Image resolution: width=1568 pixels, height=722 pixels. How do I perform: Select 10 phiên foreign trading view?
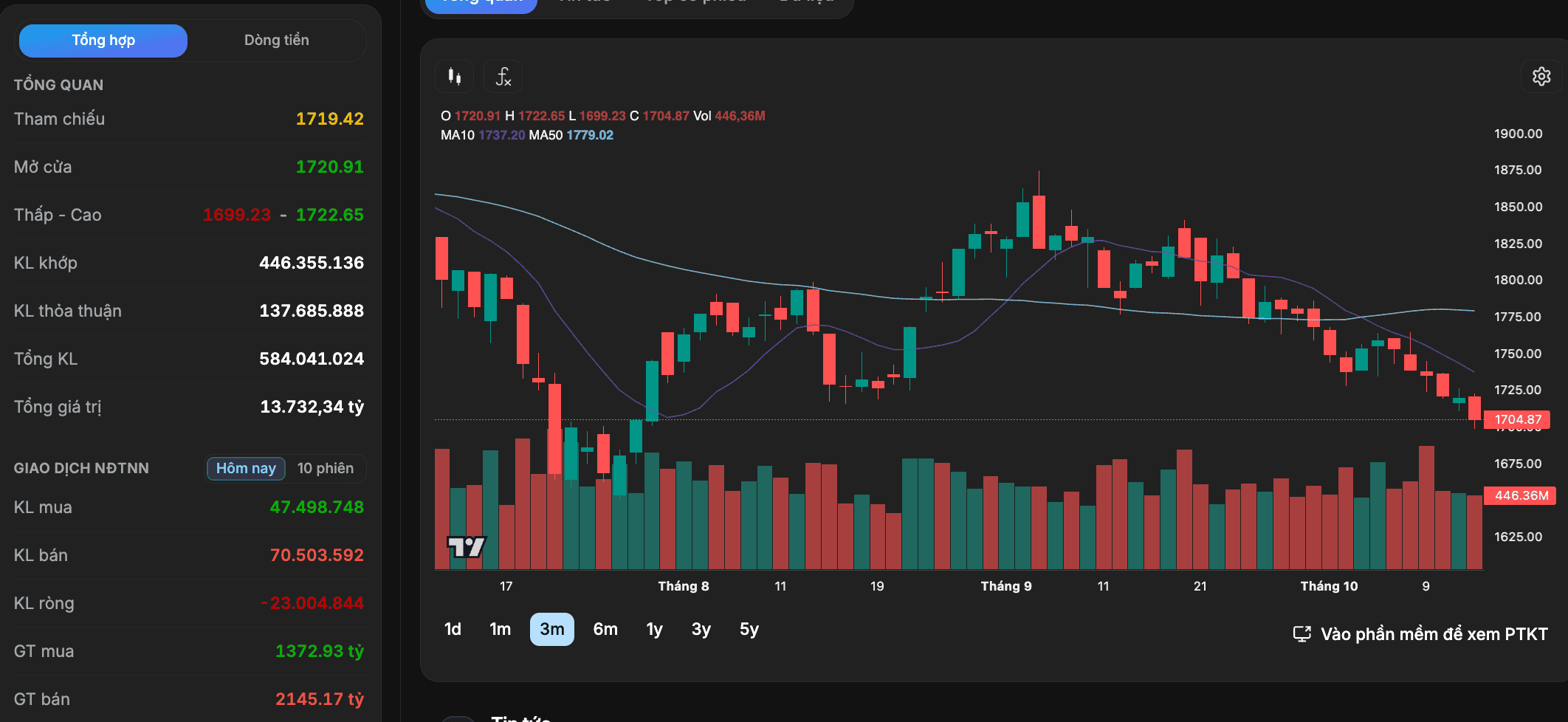point(326,468)
